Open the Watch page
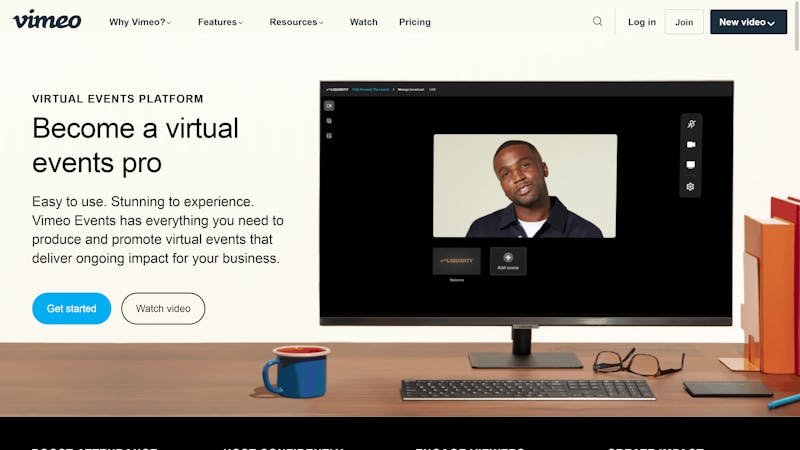This screenshot has height=450, width=800. [364, 22]
